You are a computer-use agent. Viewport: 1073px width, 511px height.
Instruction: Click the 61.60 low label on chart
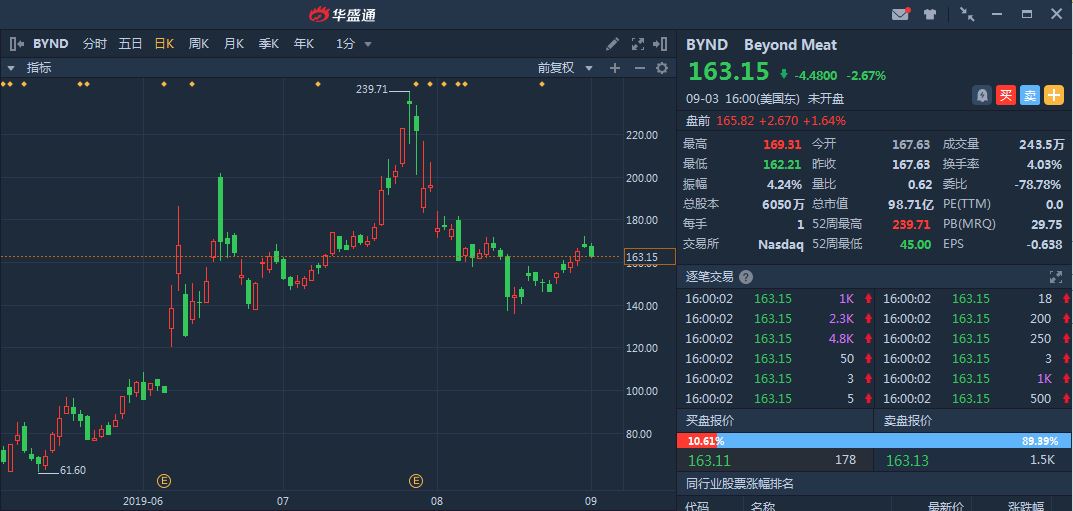click(73, 470)
